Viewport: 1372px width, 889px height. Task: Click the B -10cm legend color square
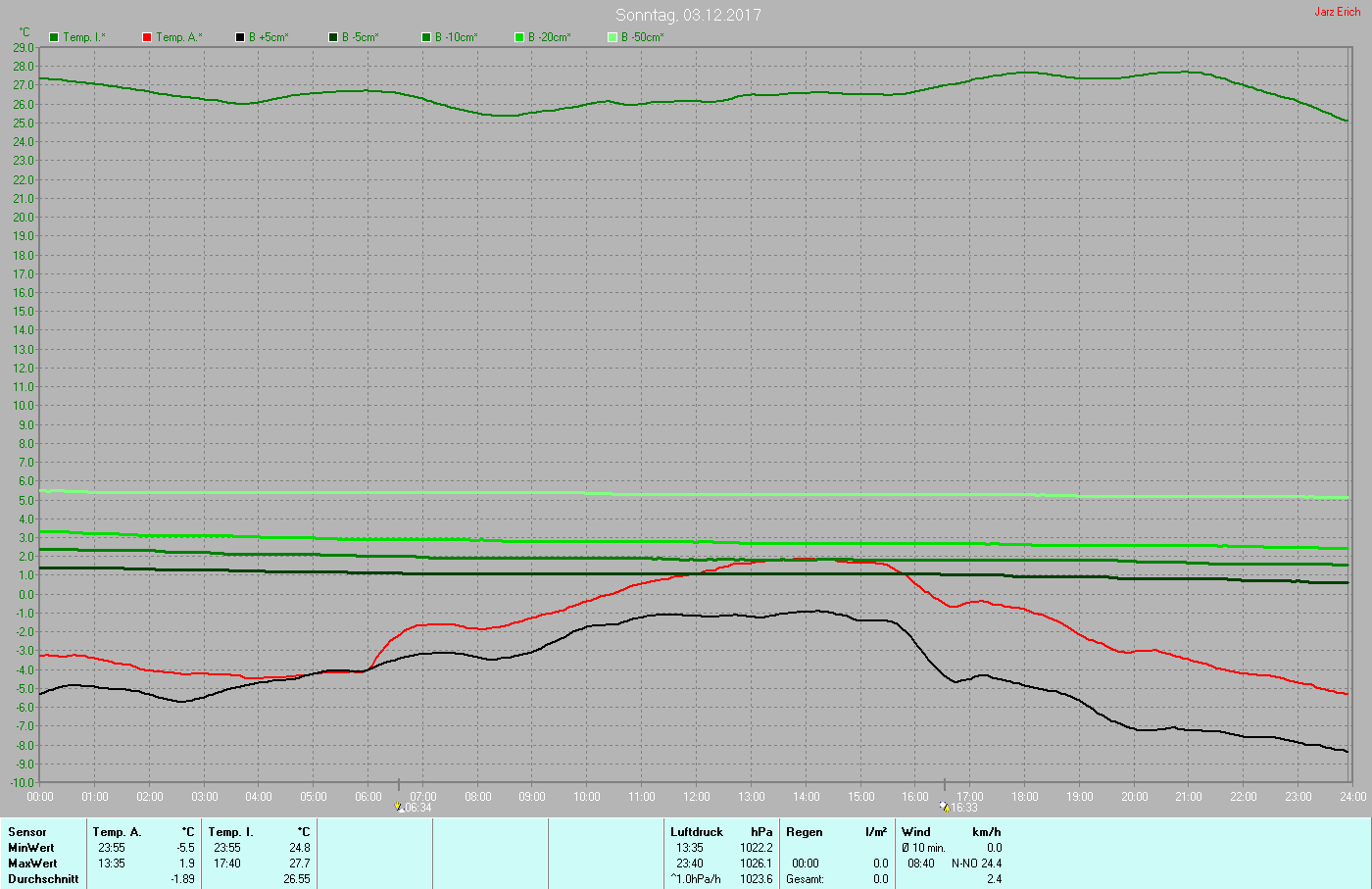pos(426,37)
